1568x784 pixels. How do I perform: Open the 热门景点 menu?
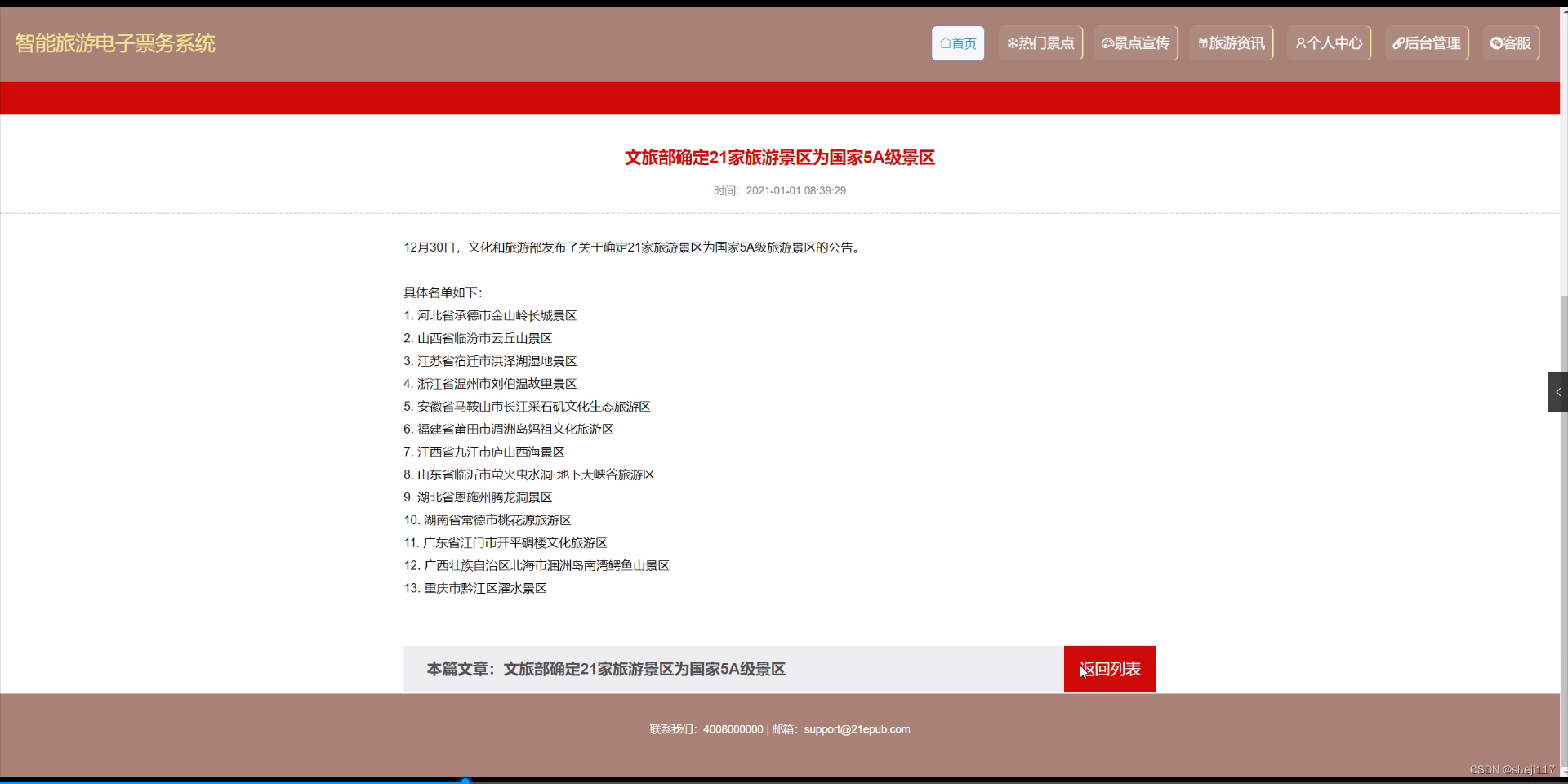pos(1040,42)
